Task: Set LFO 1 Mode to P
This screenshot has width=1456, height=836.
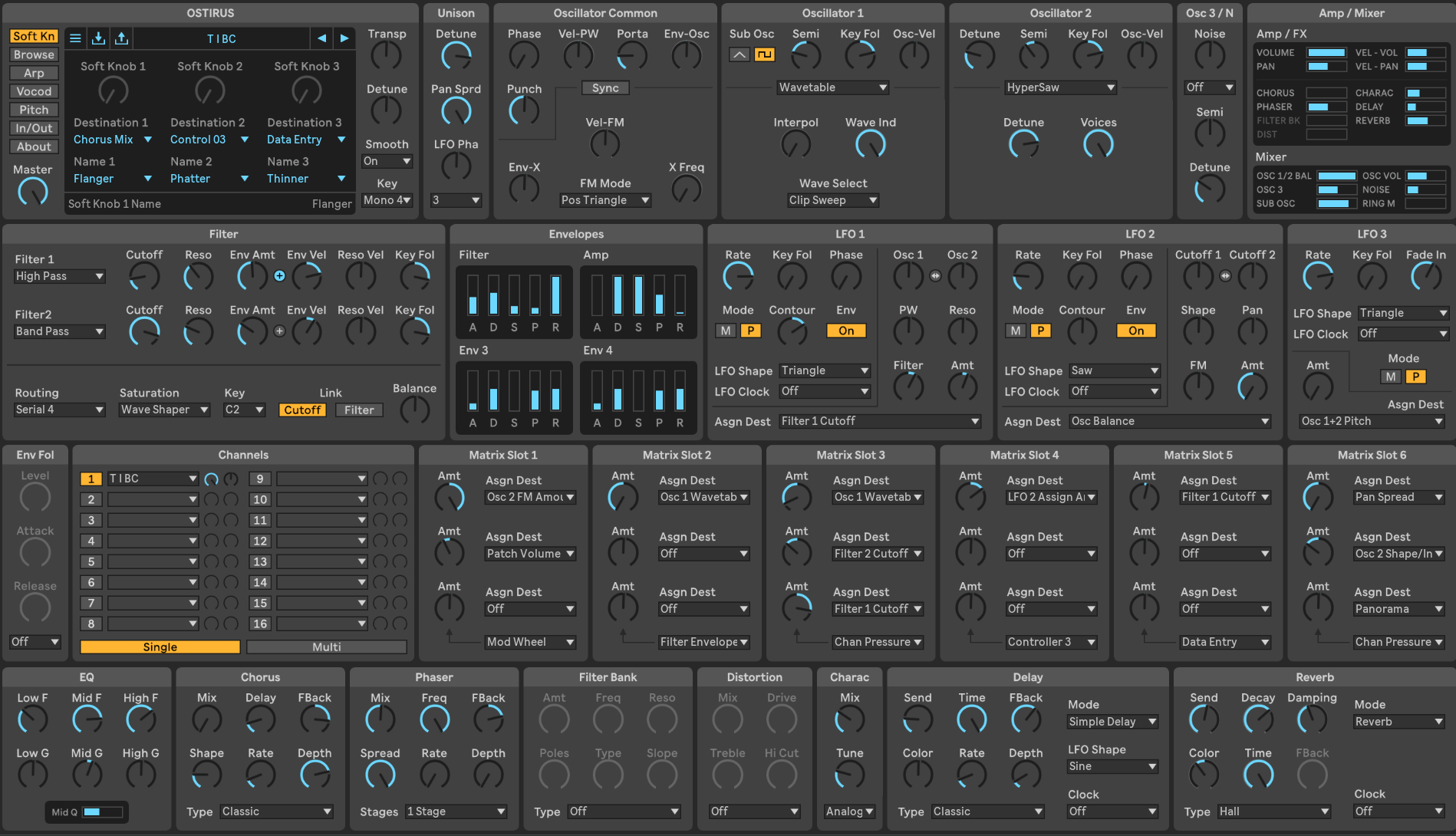Action: (751, 331)
